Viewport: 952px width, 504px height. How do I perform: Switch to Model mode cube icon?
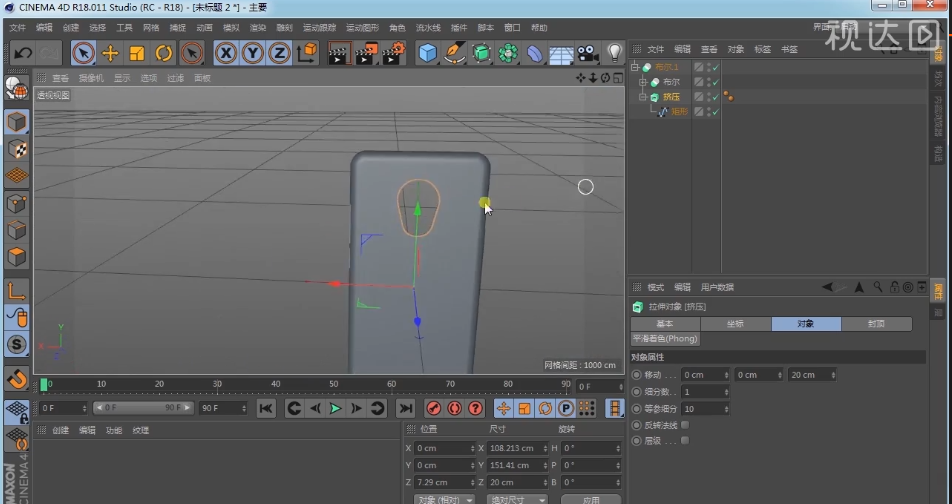(16, 122)
